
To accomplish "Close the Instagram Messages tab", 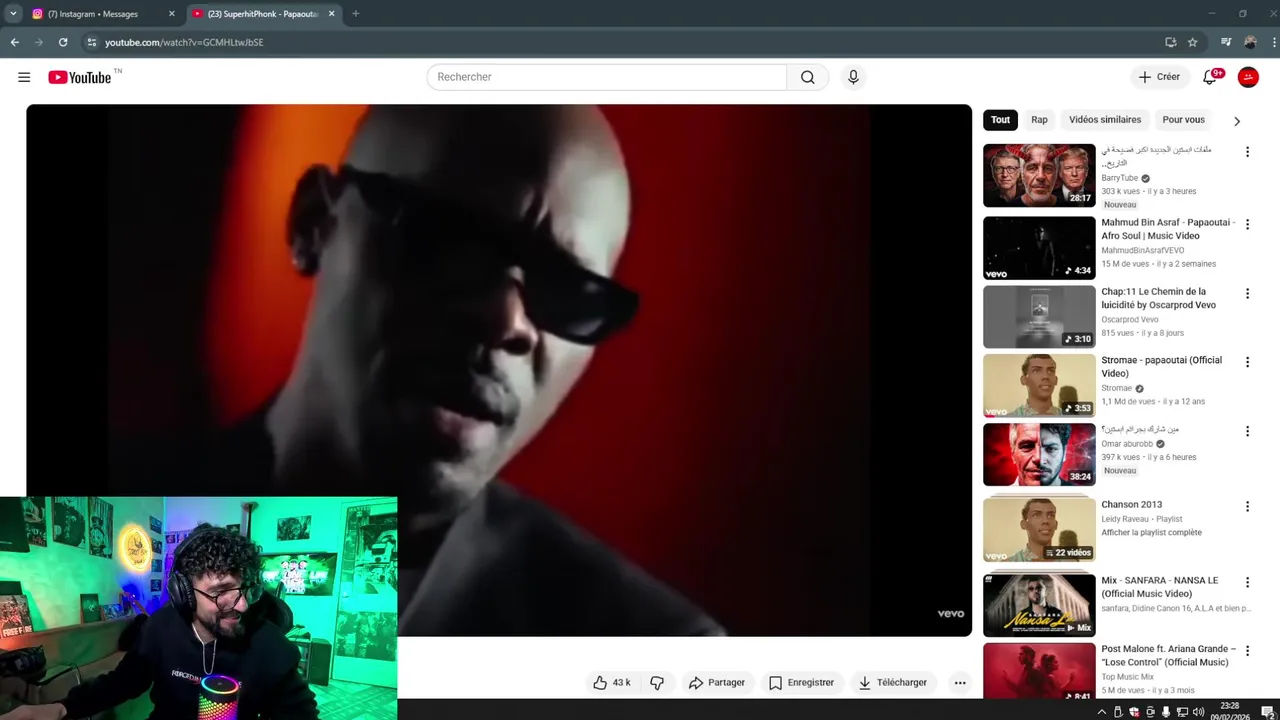I will pyautogui.click(x=171, y=14).
